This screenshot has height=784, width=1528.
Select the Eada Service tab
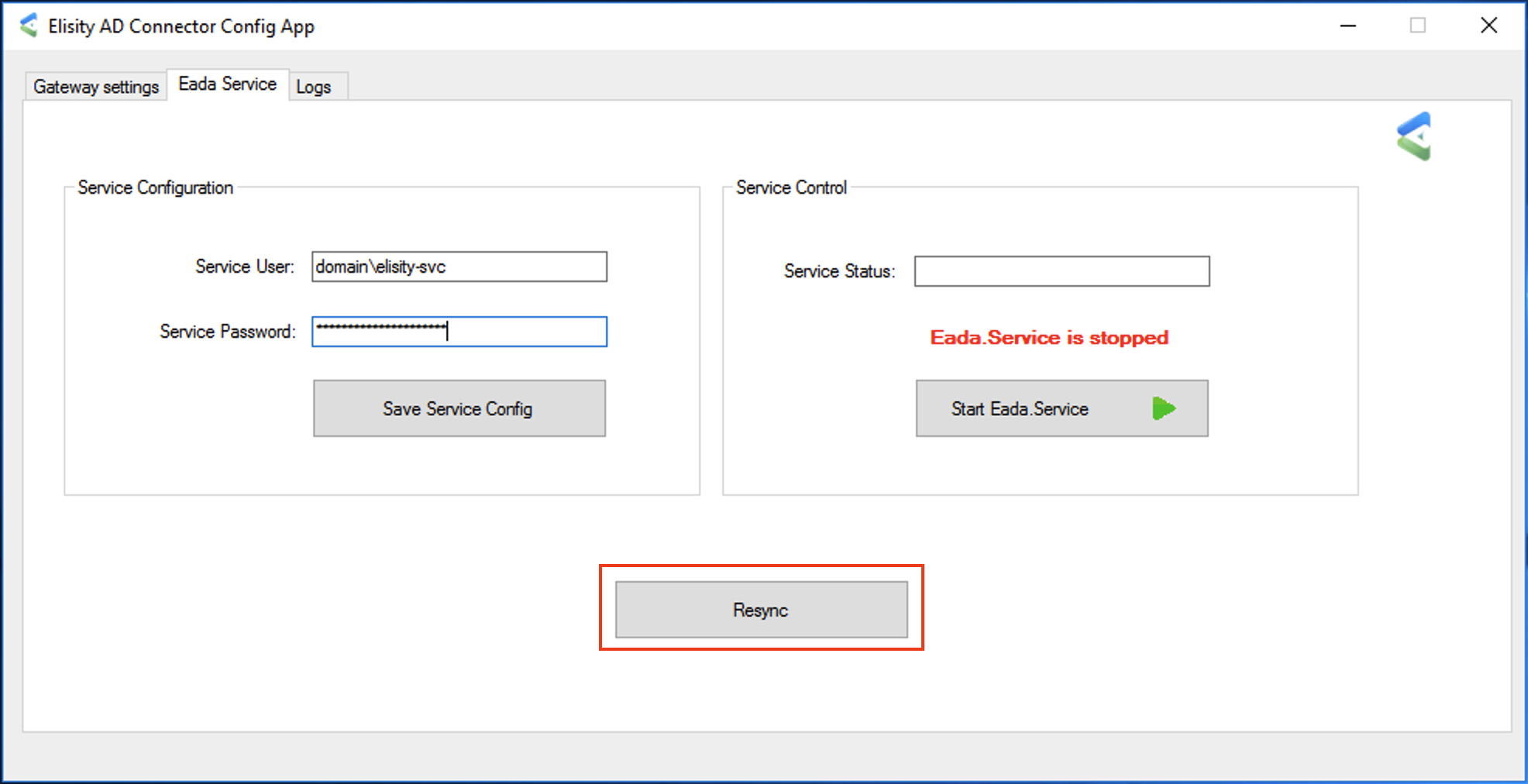coord(228,84)
